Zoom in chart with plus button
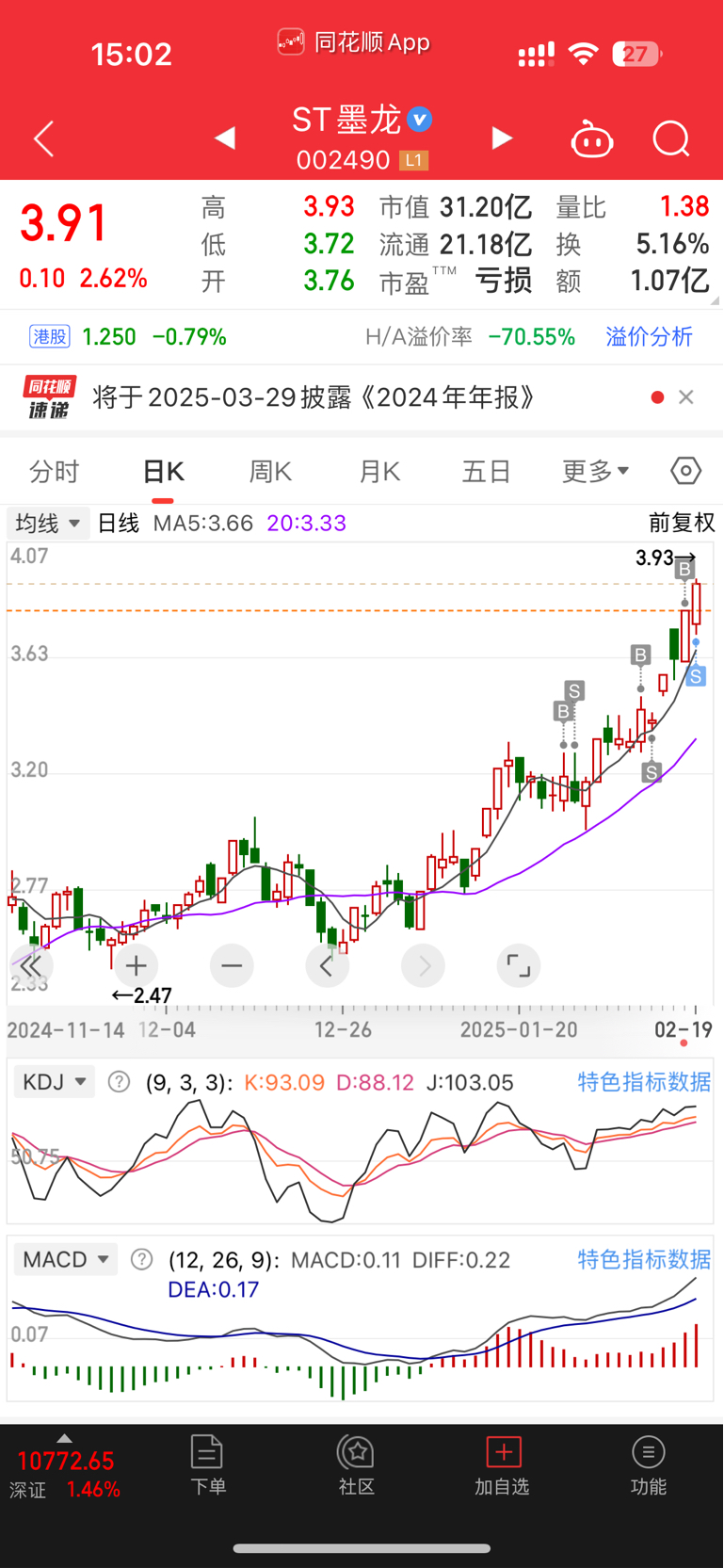The height and width of the screenshot is (1568, 724). [137, 966]
